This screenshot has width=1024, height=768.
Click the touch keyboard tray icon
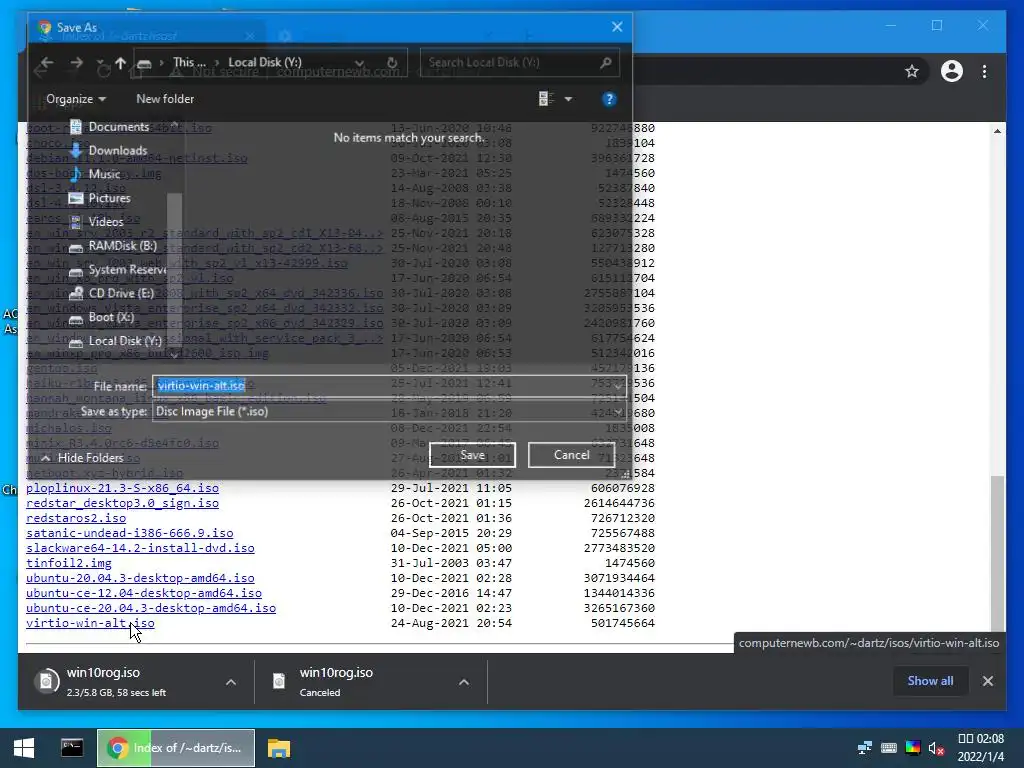coord(889,748)
